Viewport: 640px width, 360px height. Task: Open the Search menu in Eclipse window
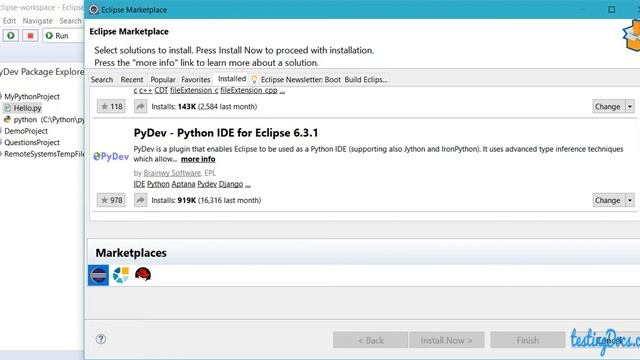coord(70,20)
